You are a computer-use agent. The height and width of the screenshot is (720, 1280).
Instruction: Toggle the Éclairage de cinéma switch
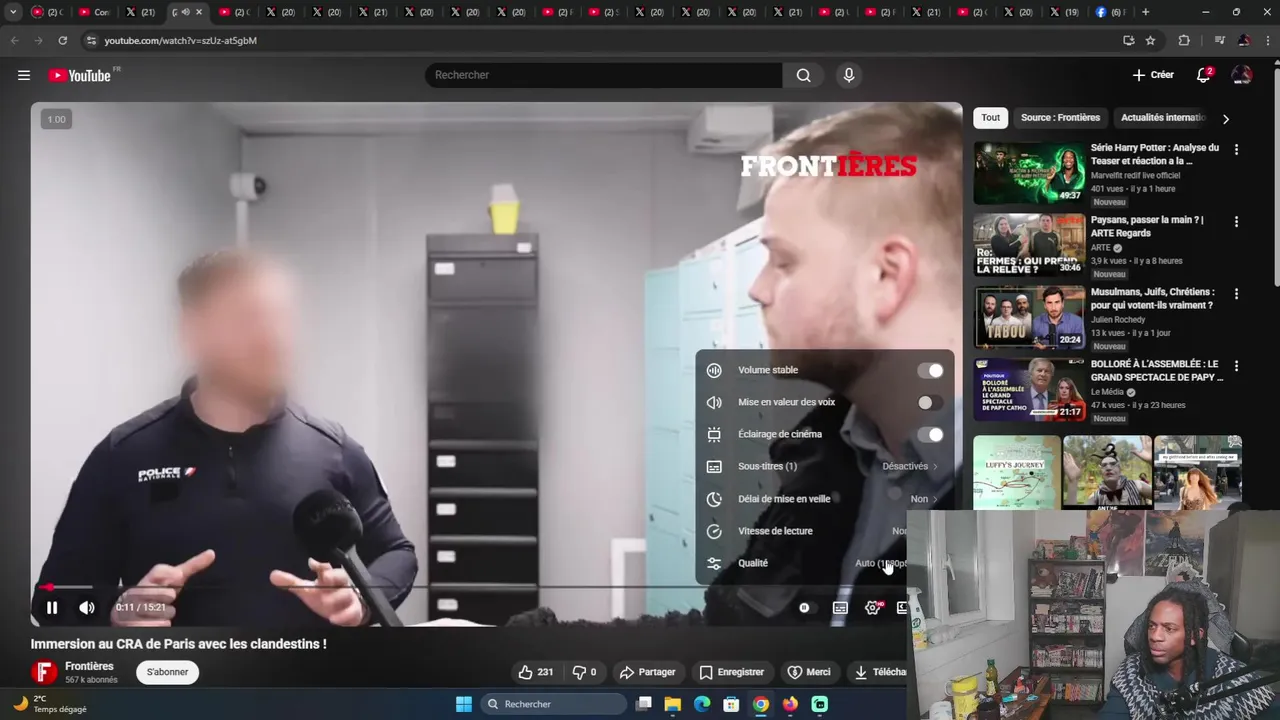coord(930,434)
